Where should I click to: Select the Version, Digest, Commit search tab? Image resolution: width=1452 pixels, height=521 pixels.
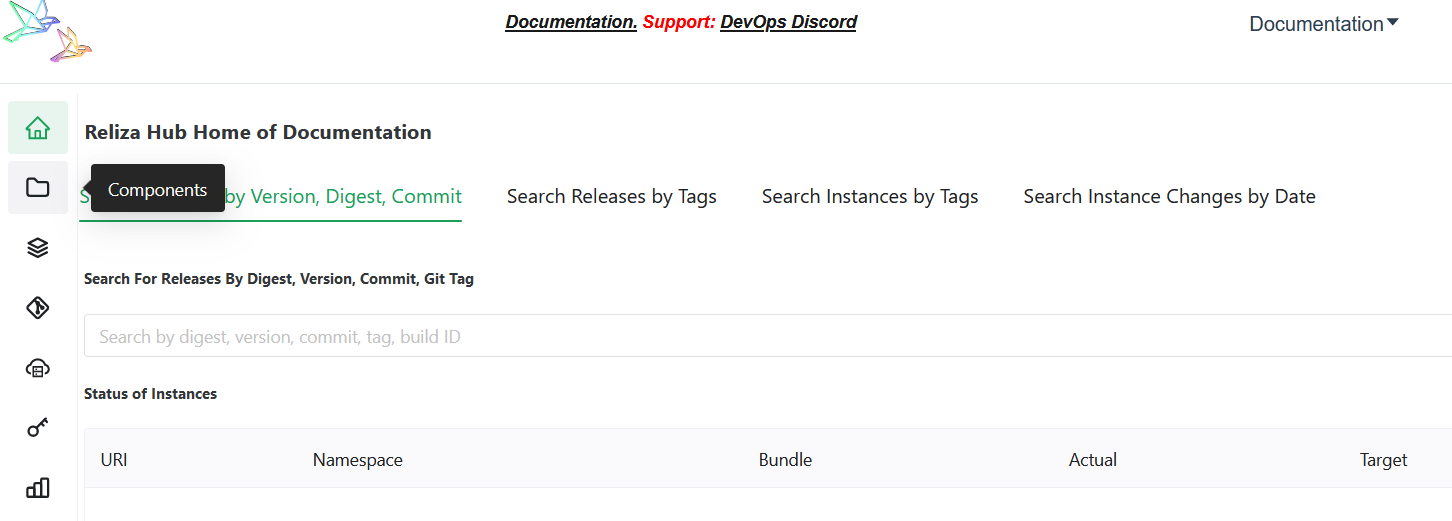pyautogui.click(x=343, y=196)
